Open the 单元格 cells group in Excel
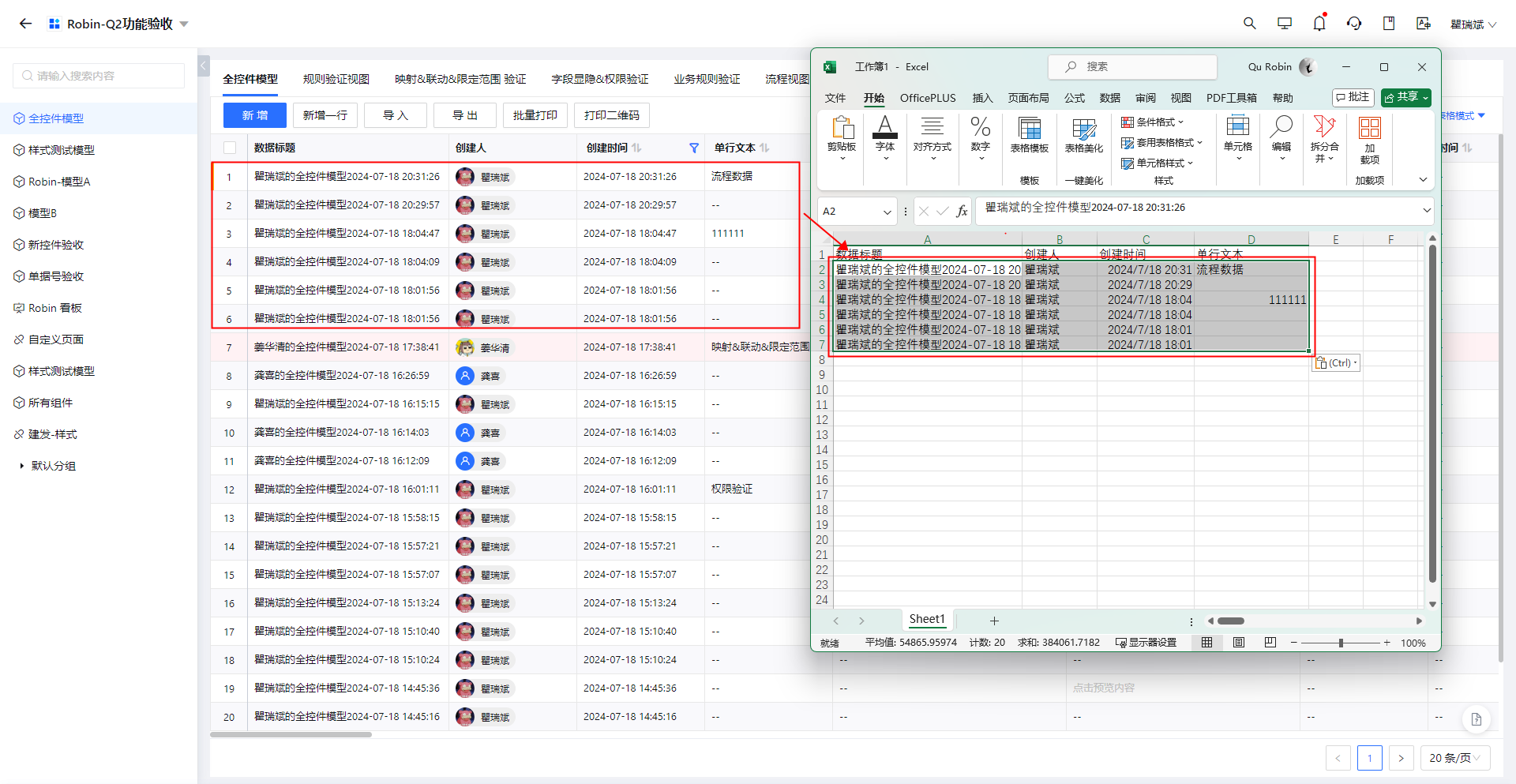Screen dimensions: 1516x784 click(1238, 137)
